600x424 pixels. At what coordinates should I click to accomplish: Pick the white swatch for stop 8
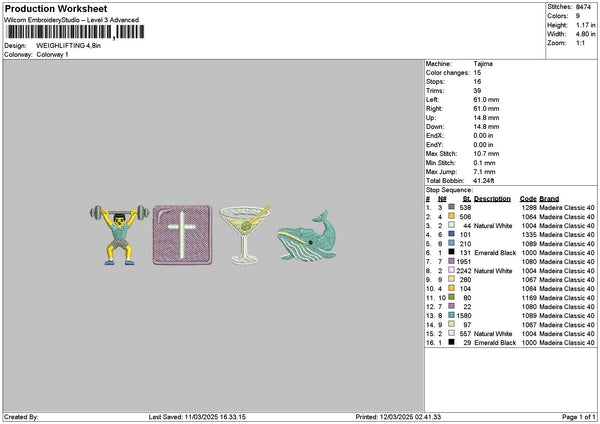coord(452,270)
